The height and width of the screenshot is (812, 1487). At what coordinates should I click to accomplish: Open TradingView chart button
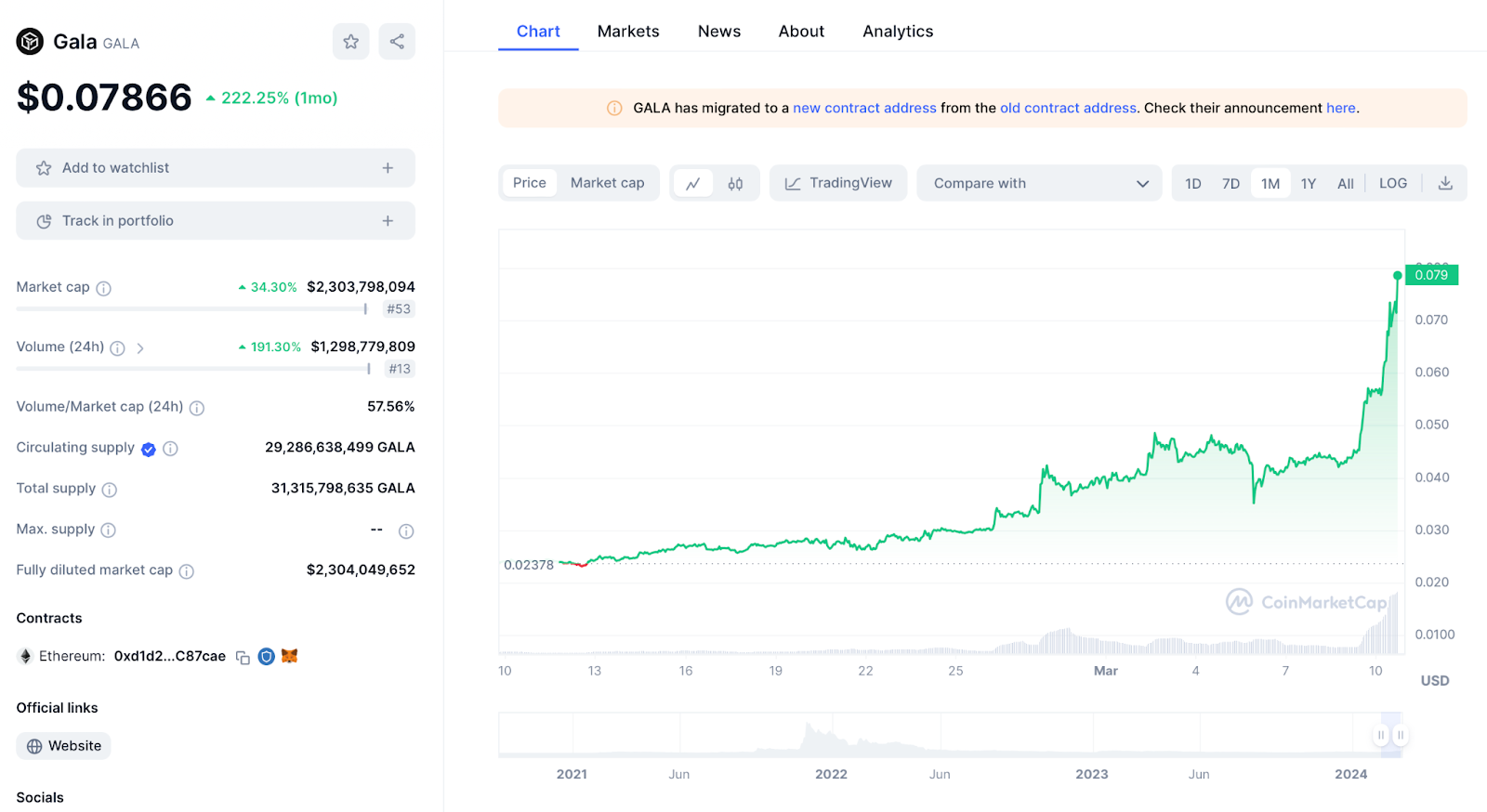[x=838, y=183]
